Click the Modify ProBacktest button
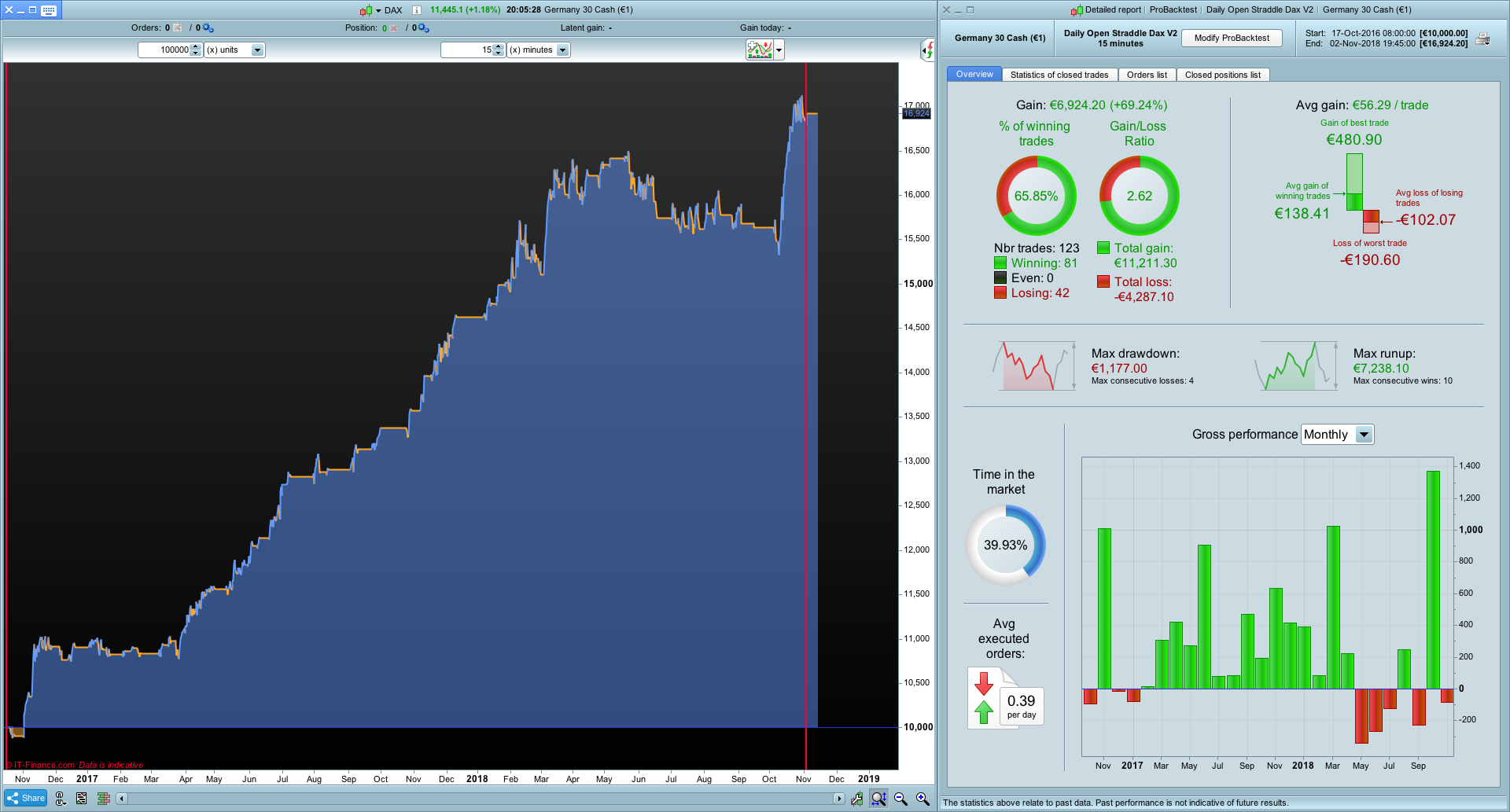The image size is (1510, 812). tap(1232, 38)
